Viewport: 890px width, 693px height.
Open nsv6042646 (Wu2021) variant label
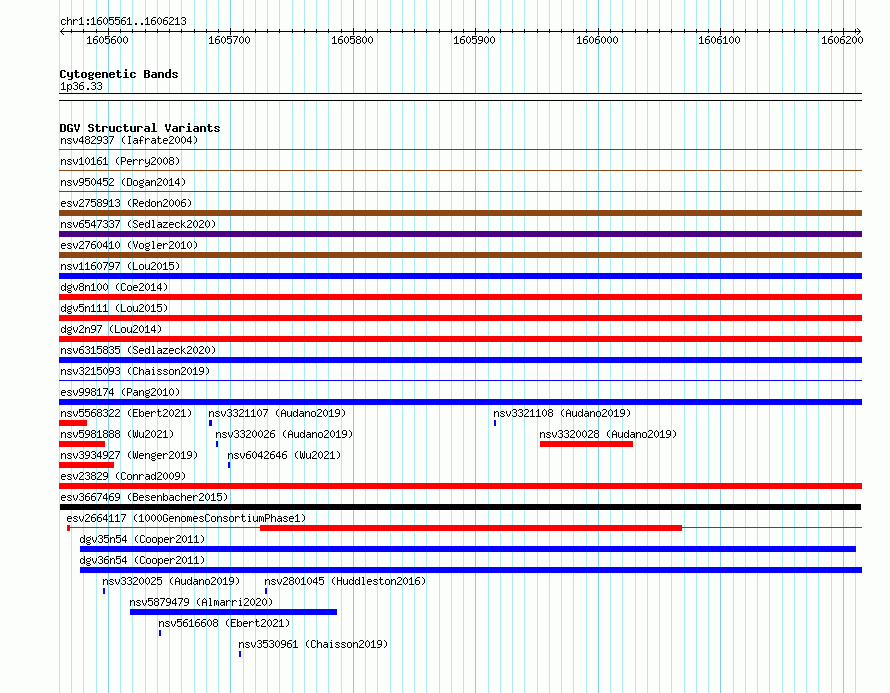pyautogui.click(x=284, y=455)
